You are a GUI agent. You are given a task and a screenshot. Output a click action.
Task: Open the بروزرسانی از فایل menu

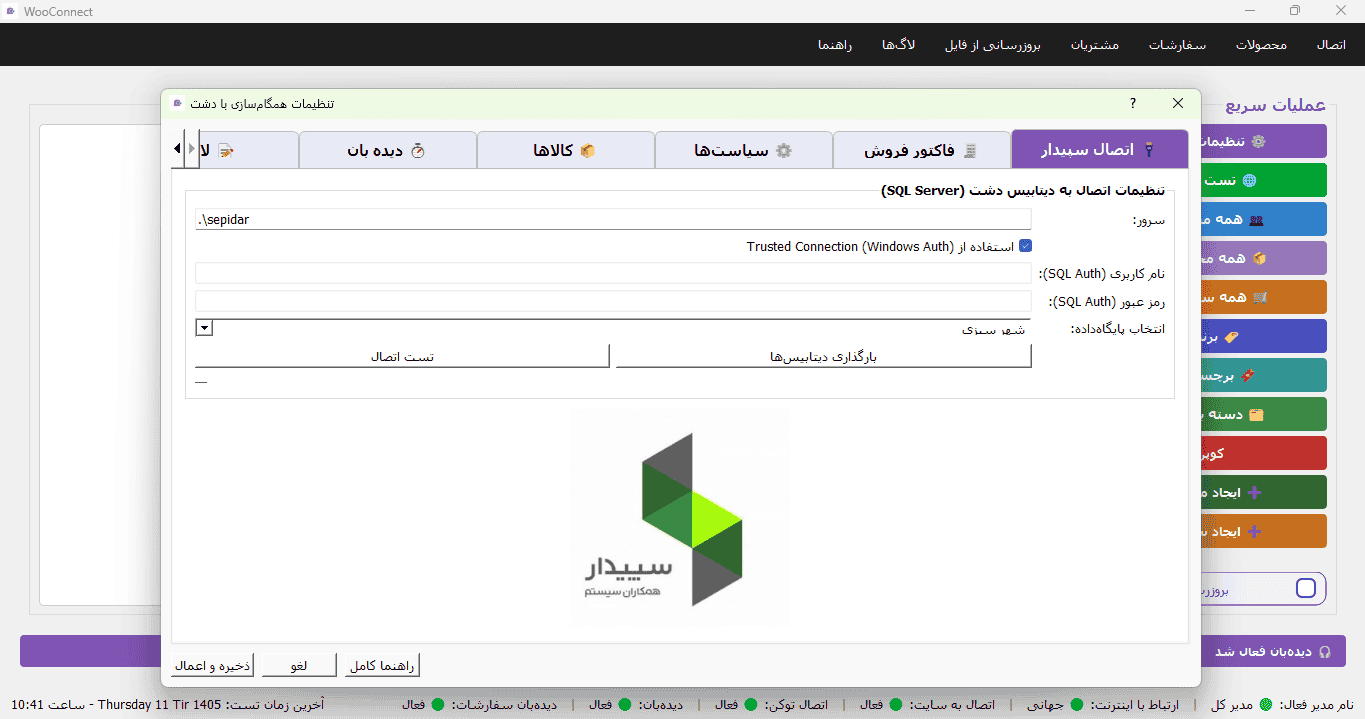tap(993, 45)
